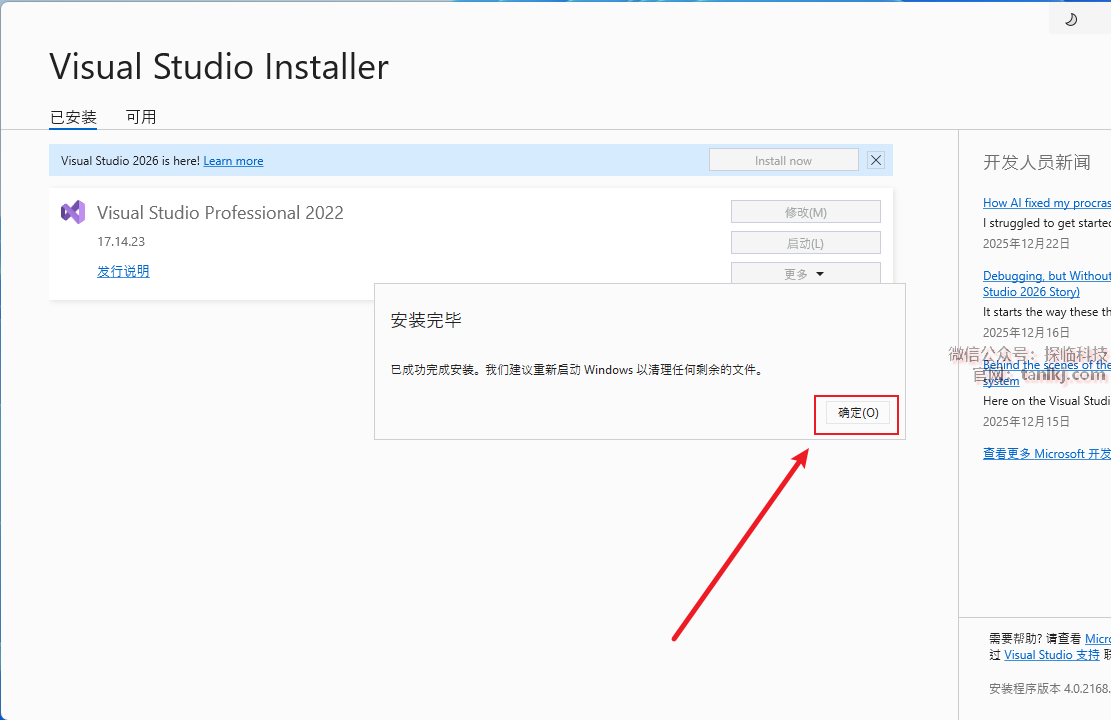Click the date 2025年12月22日
The width and height of the screenshot is (1111, 720).
1026,244
